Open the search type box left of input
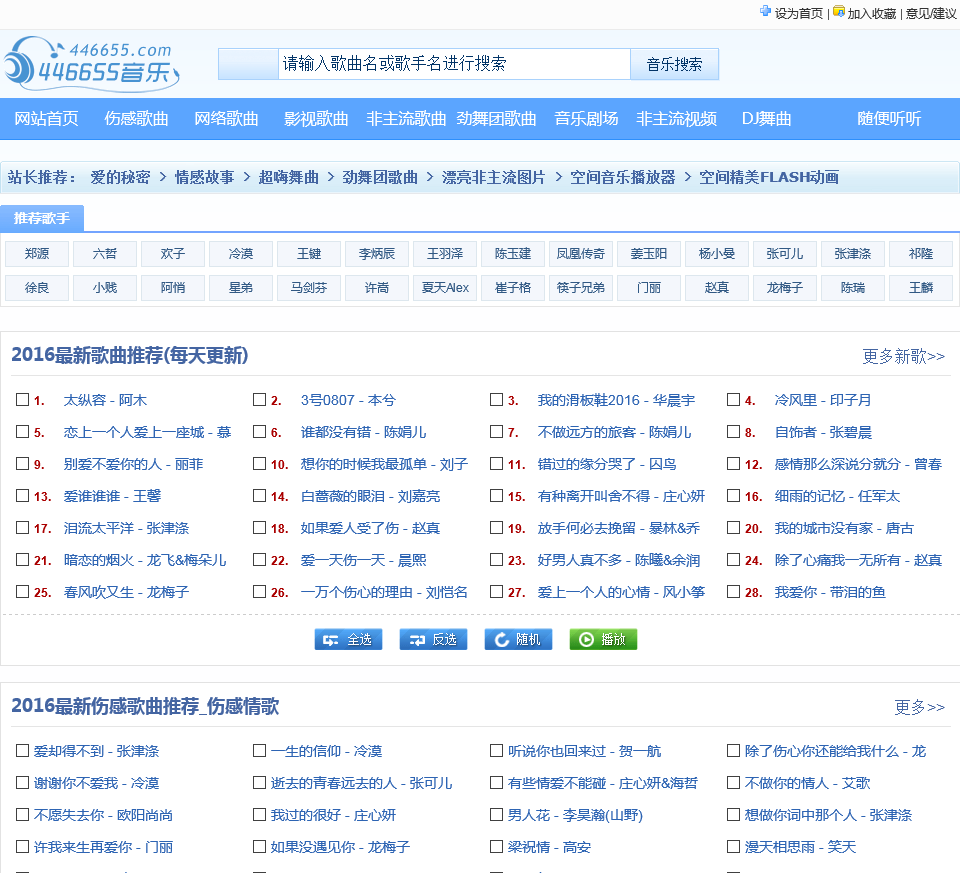 [249, 64]
